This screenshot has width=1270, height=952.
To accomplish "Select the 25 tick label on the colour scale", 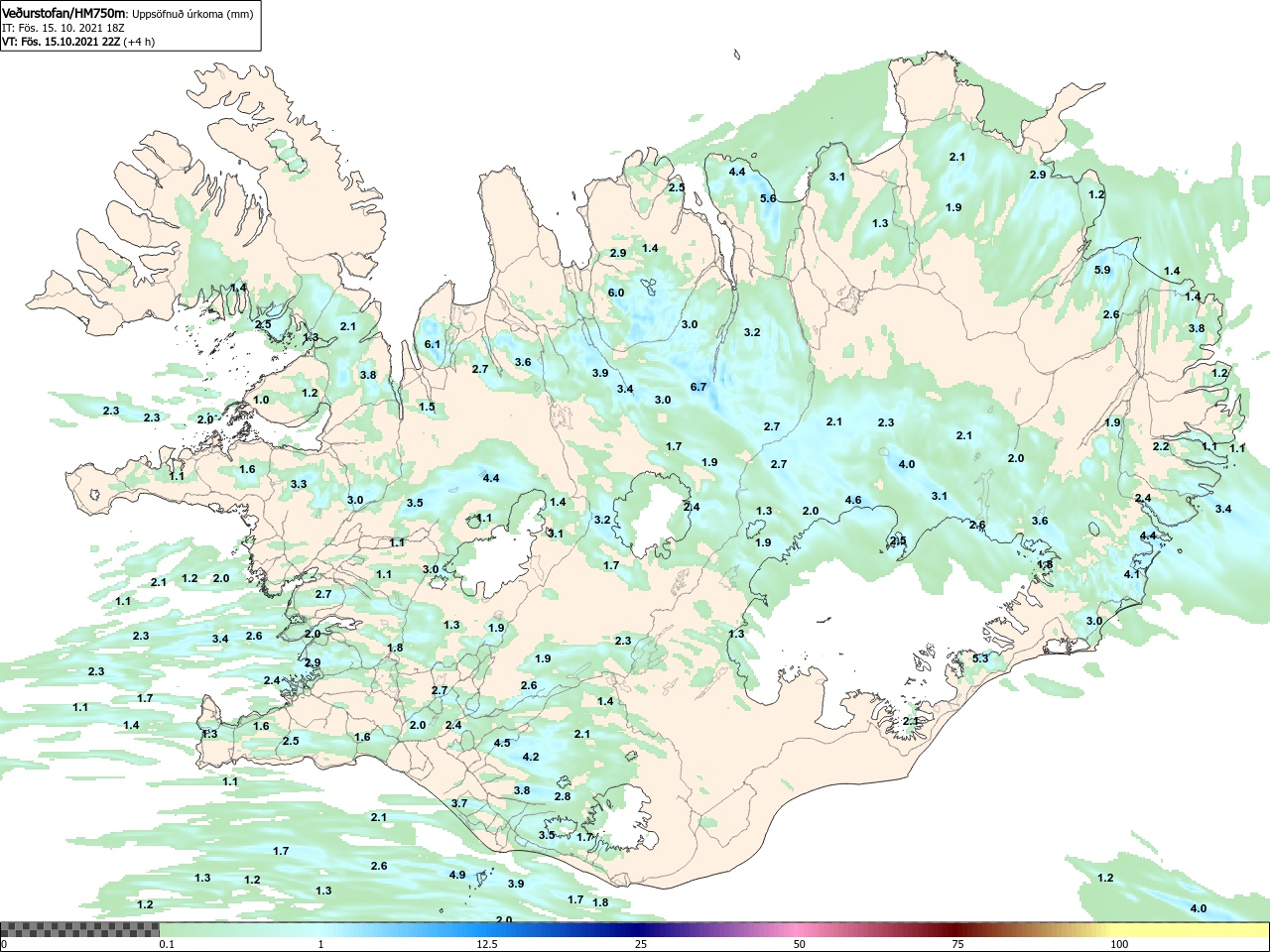I will click(642, 944).
